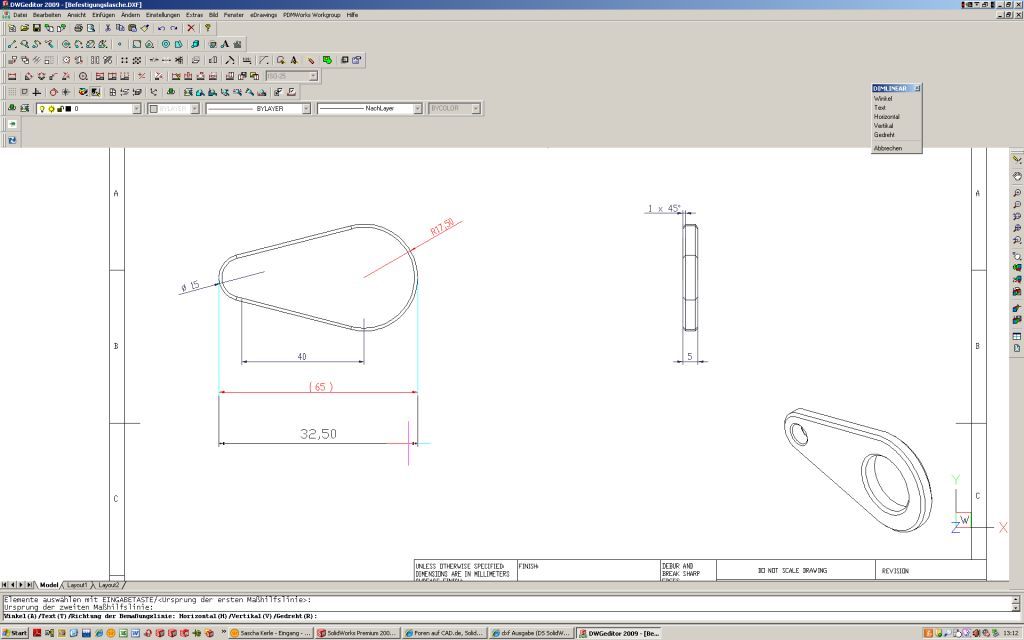
Task: Select the Donut/ring drawing tool
Action: coord(166,44)
